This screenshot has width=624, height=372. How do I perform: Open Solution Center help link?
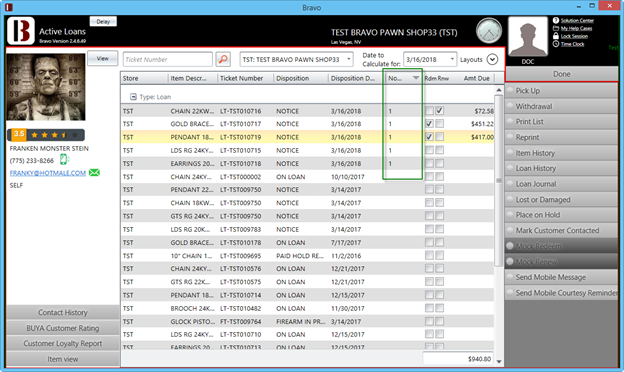577,20
